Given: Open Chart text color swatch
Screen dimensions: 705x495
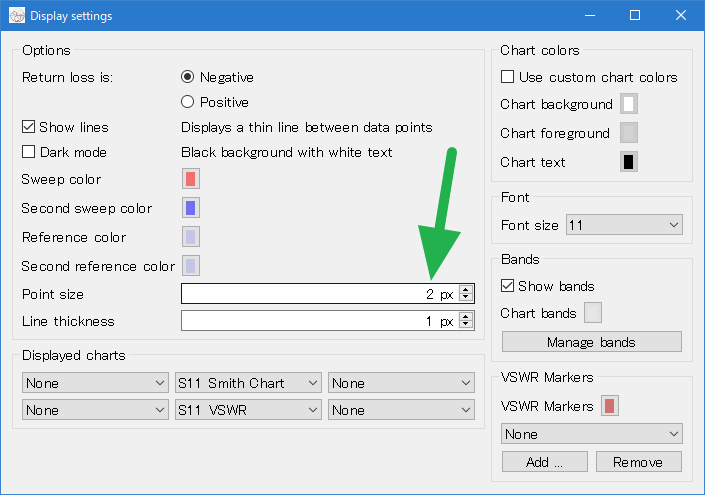Looking at the screenshot, I should pos(629,162).
